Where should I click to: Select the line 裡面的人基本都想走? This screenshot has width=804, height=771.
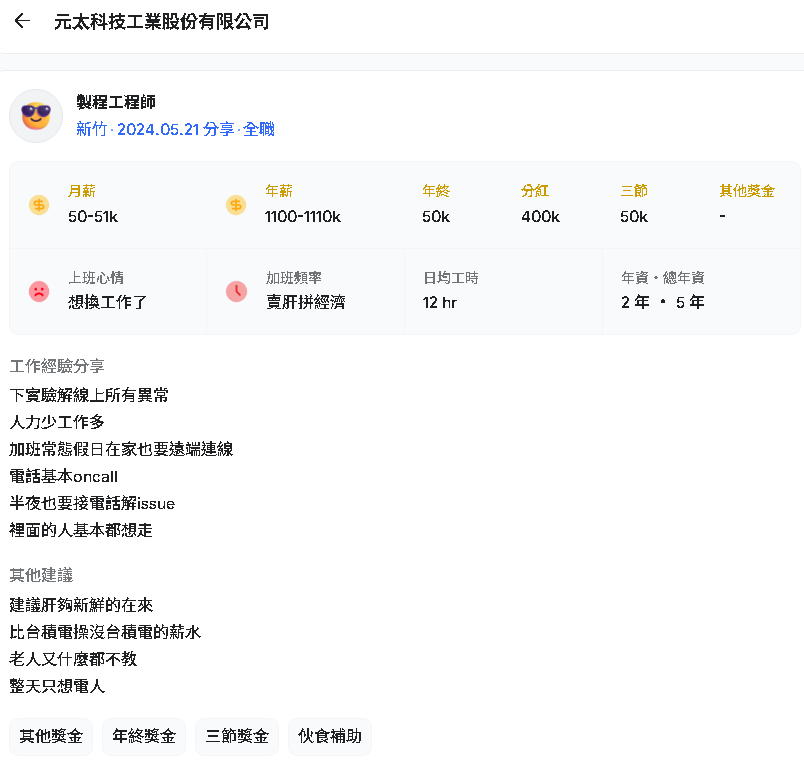tap(81, 531)
